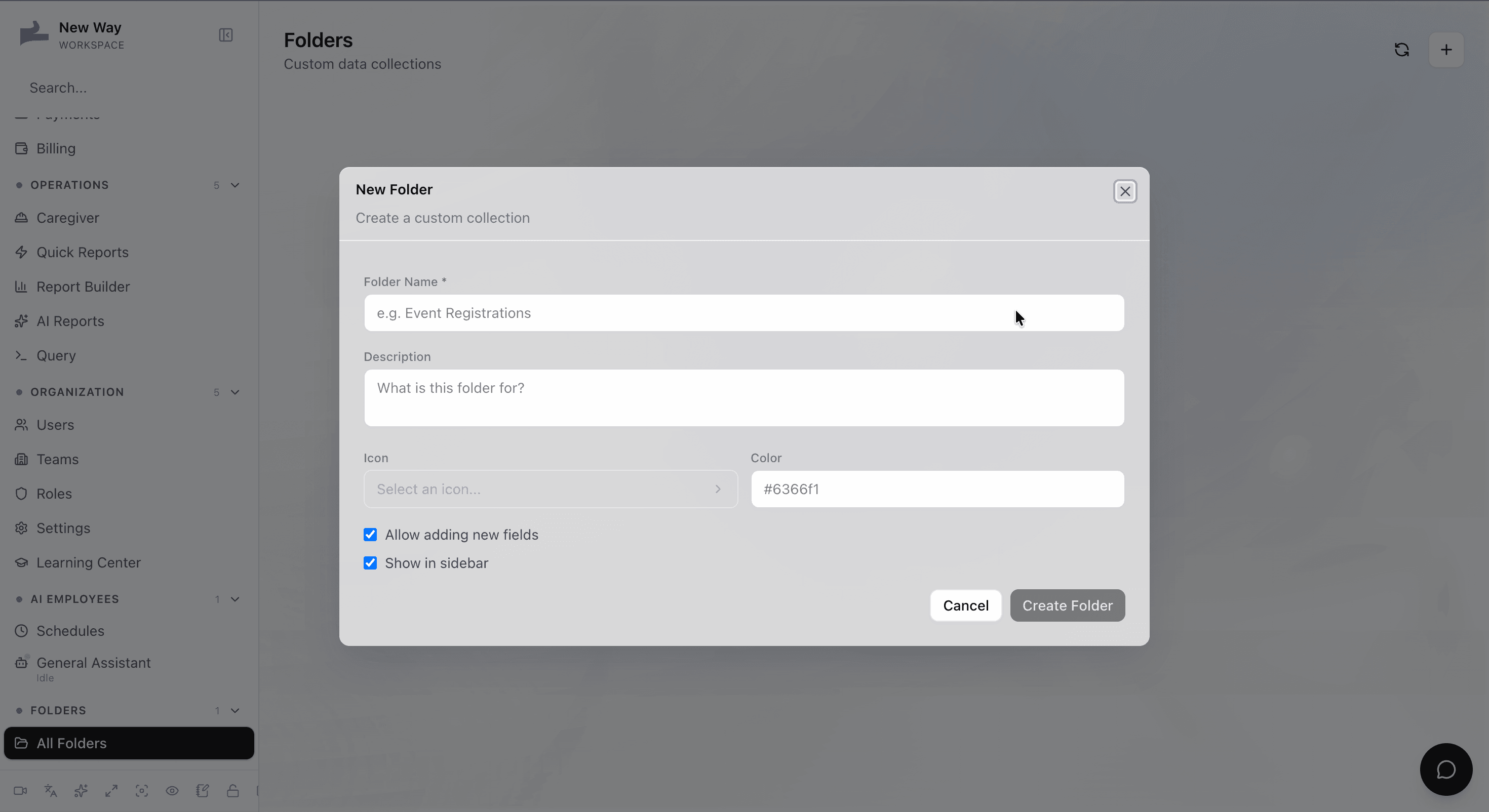Click the Settings gear icon
Screen dimensions: 1489x812
pyautogui.click(x=21, y=528)
